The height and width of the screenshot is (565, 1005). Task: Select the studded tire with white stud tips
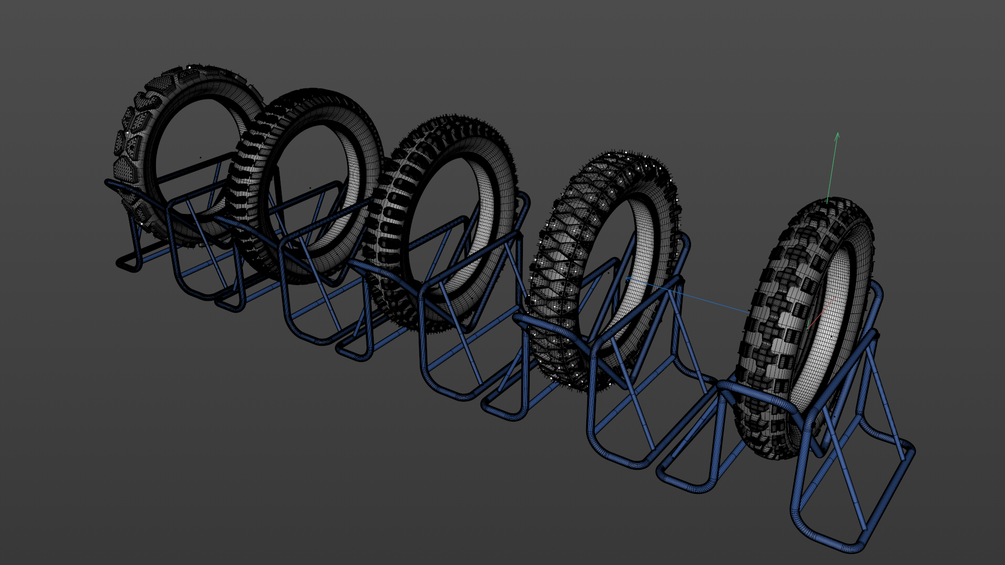tap(604, 272)
